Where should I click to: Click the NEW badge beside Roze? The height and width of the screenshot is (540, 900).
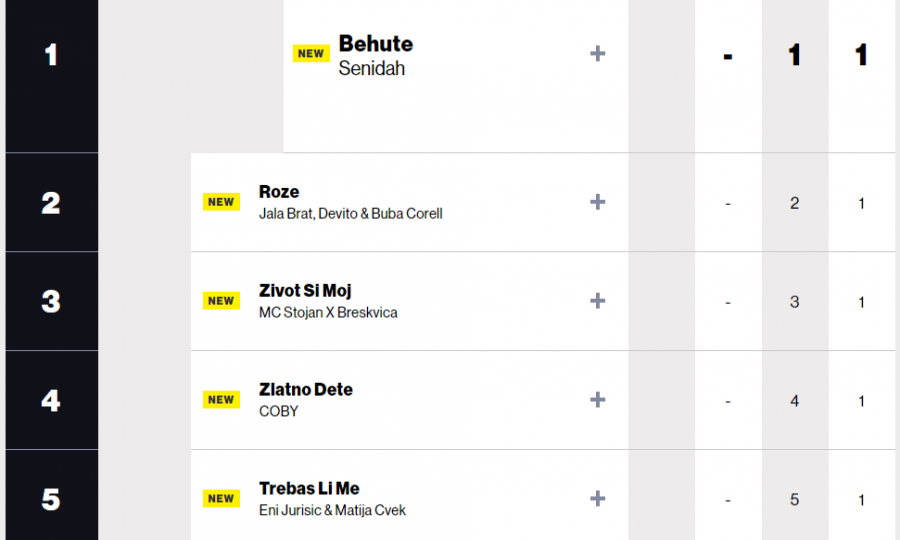pyautogui.click(x=221, y=202)
